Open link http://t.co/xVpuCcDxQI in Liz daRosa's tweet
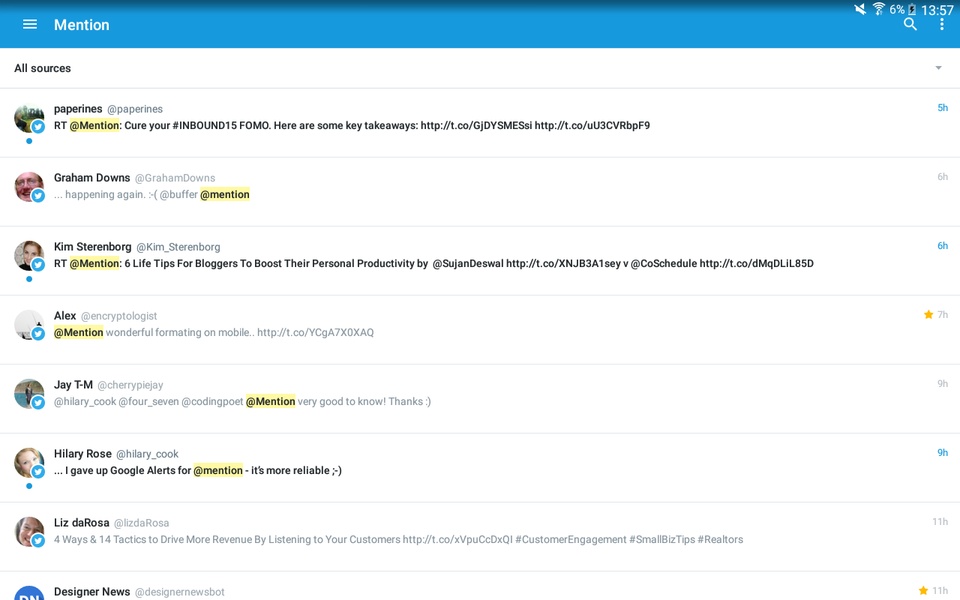 457,539
